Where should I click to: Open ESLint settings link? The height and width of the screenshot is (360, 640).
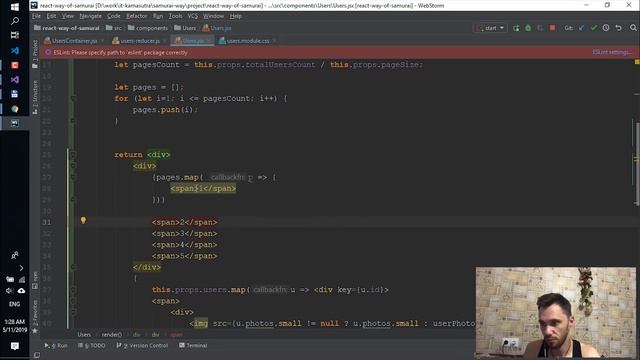[x=612, y=52]
